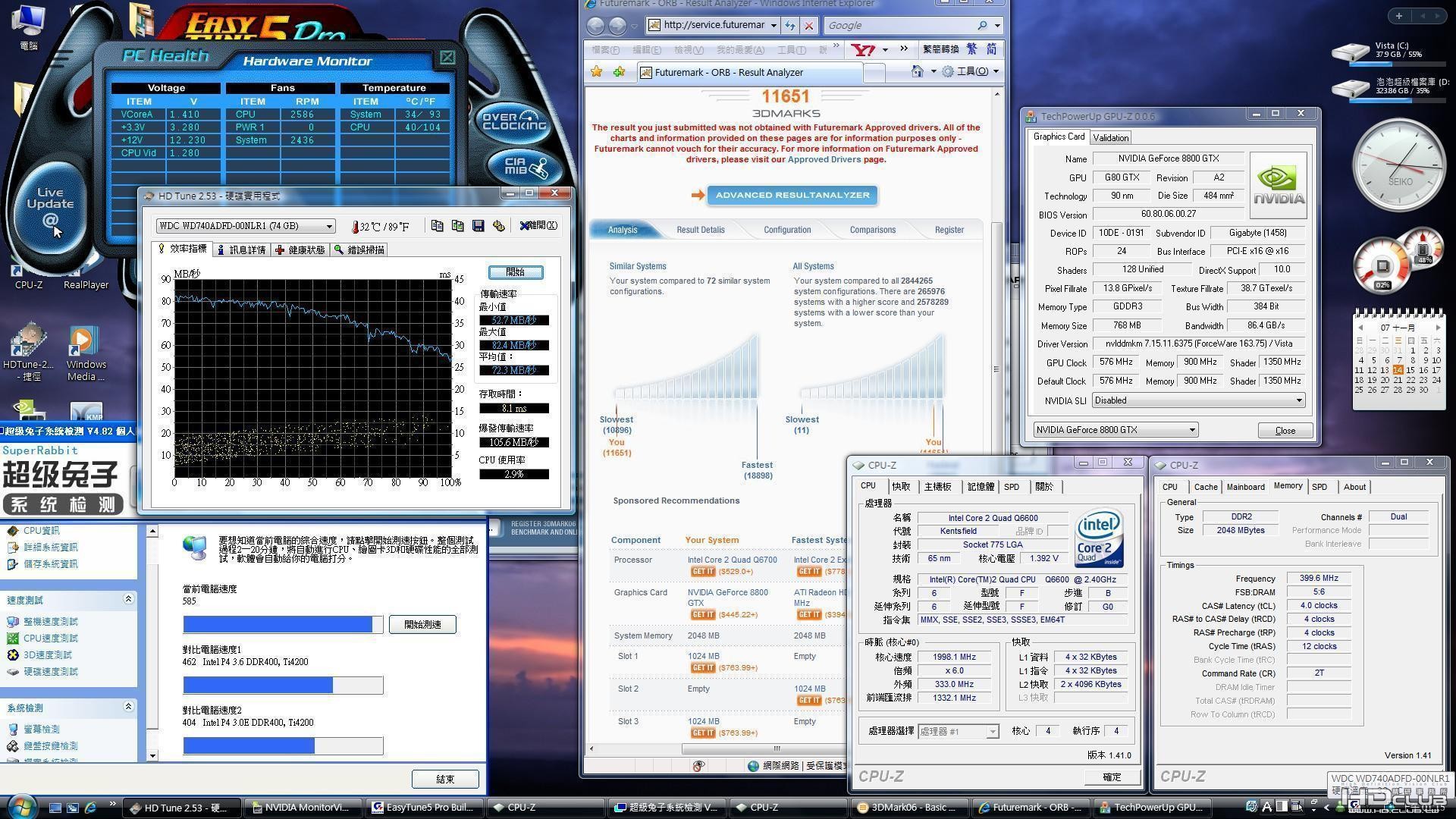The width and height of the screenshot is (1456, 819).
Task: Open the GeForce 8800 GTX card selector dropdown
Action: (1191, 430)
